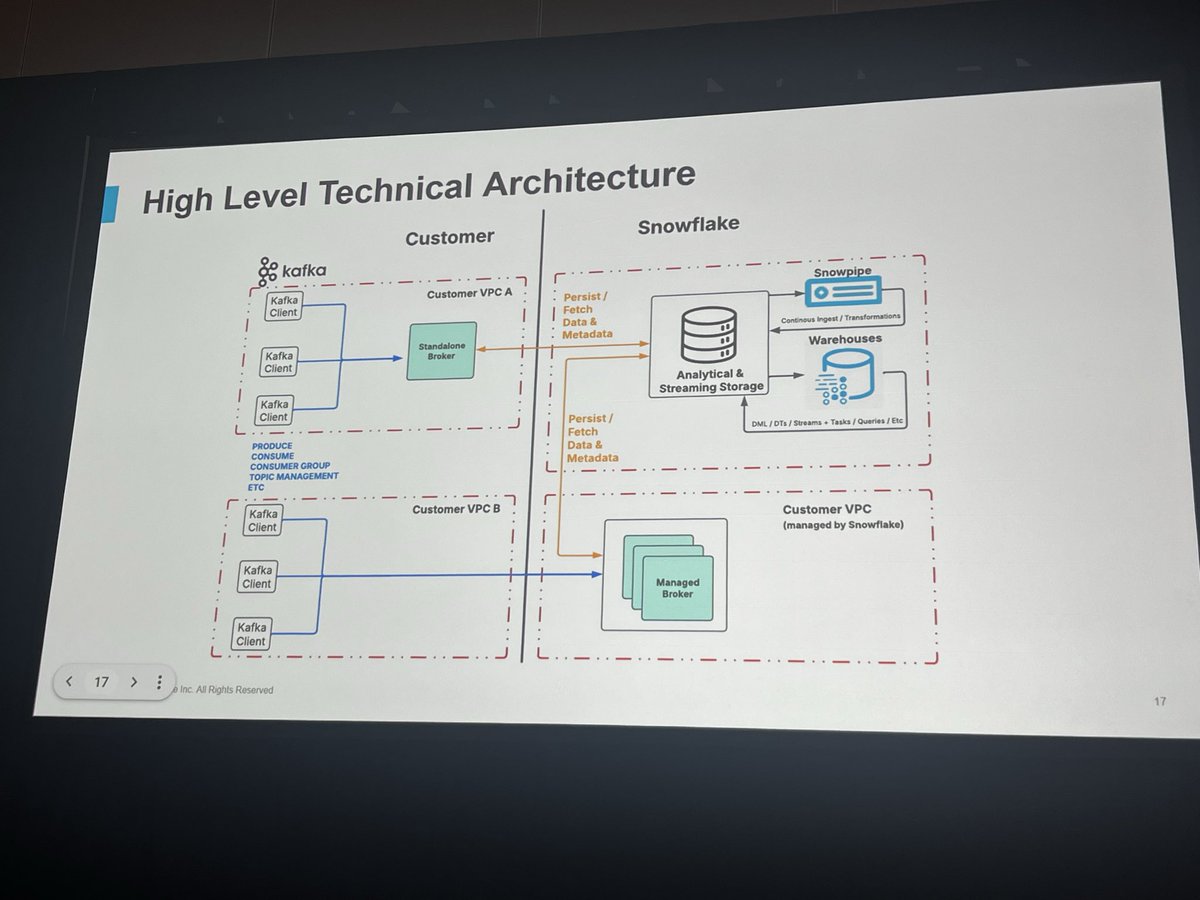Click the "Customer VPC A" label
Screen dimensions: 1200x900
point(468,294)
